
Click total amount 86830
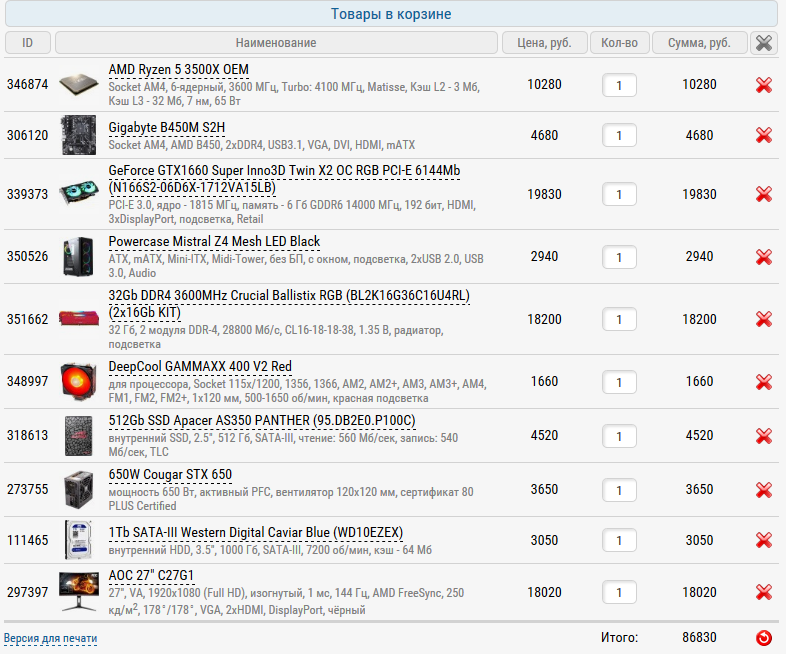coord(699,637)
